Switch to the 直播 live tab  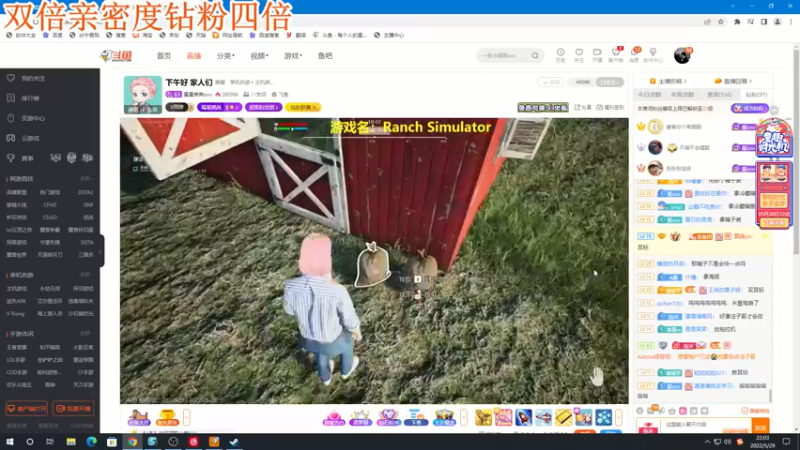point(194,56)
